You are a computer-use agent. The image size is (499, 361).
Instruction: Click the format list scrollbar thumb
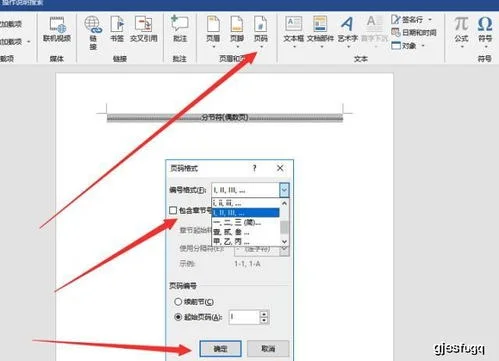(x=284, y=228)
